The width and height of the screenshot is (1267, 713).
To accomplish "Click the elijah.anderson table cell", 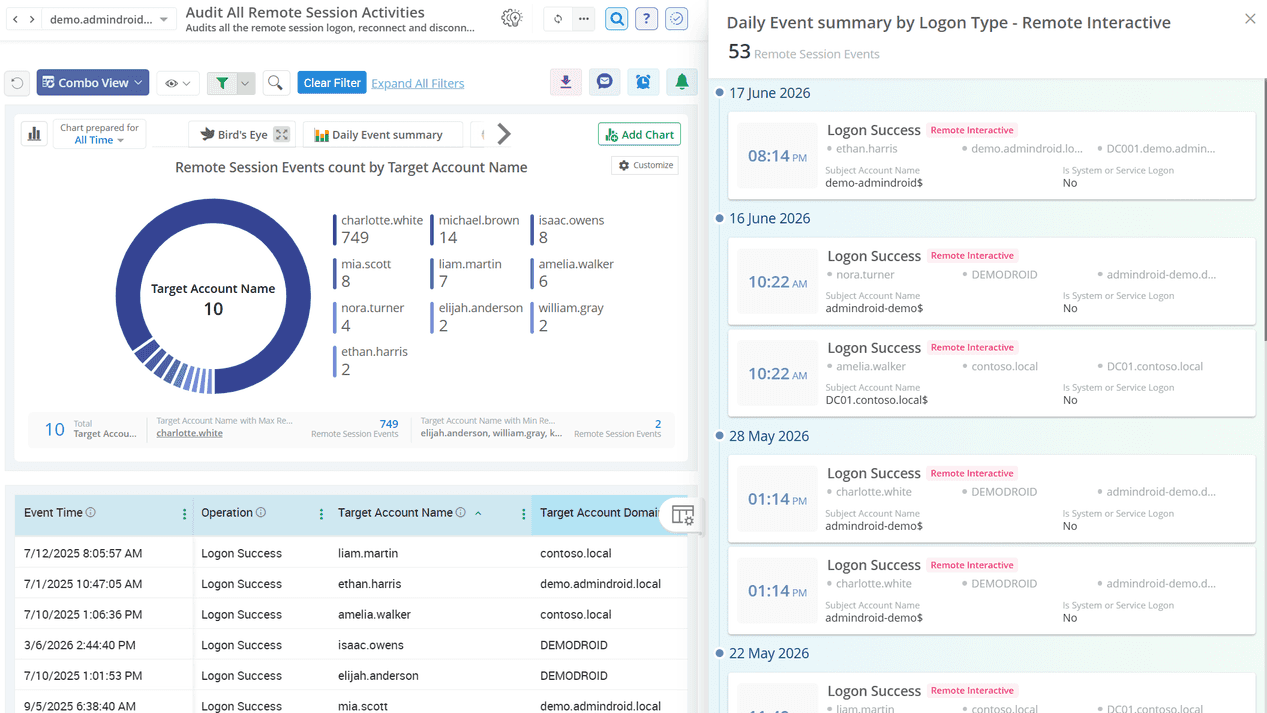I will pyautogui.click(x=378, y=676).
